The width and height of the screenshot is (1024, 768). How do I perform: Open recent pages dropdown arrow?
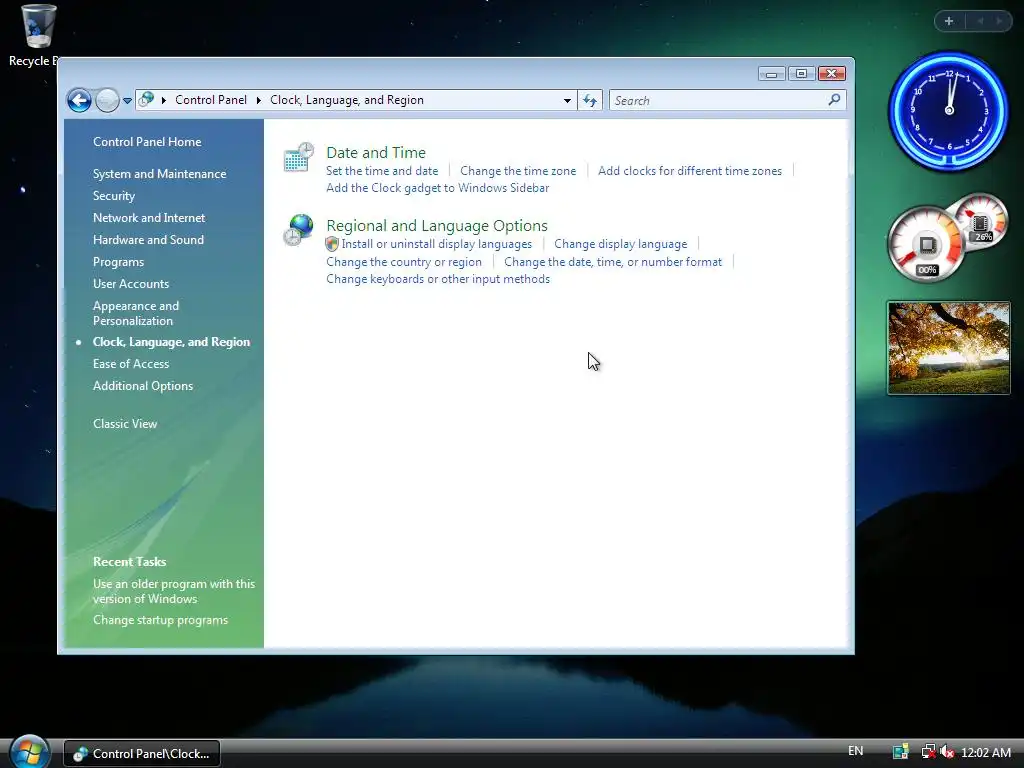[x=127, y=101]
